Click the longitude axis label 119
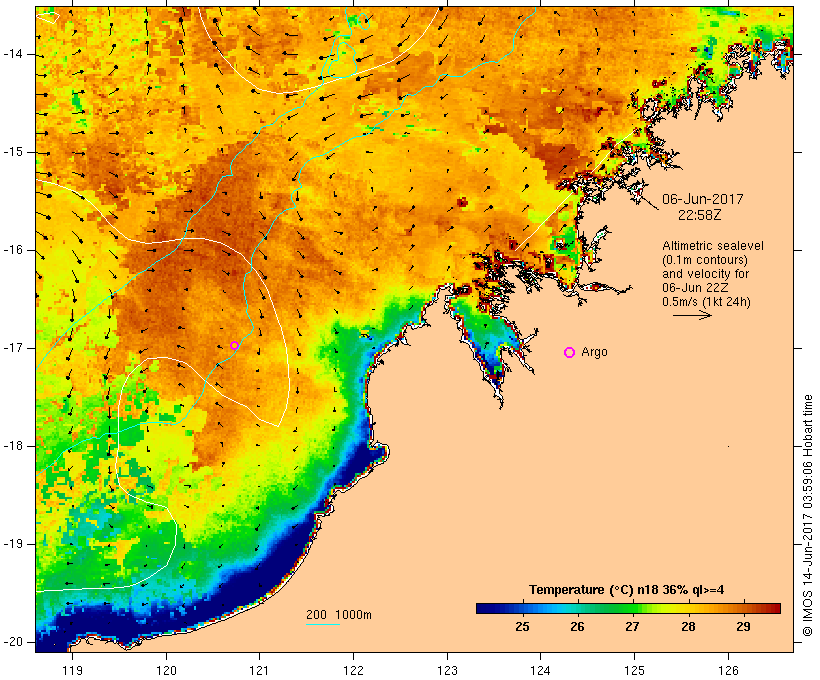 tap(72, 670)
